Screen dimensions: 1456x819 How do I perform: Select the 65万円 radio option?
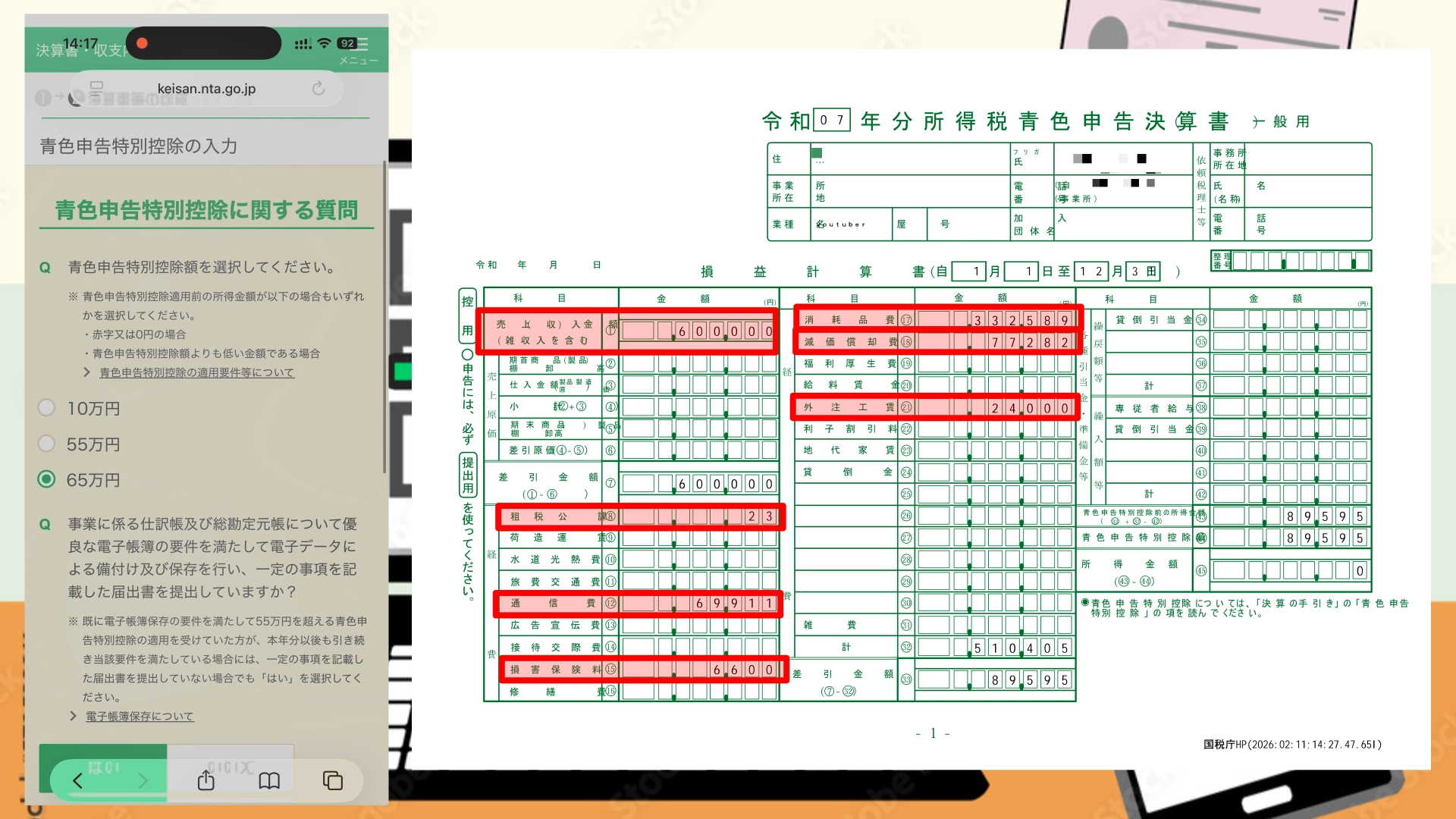[x=47, y=479]
